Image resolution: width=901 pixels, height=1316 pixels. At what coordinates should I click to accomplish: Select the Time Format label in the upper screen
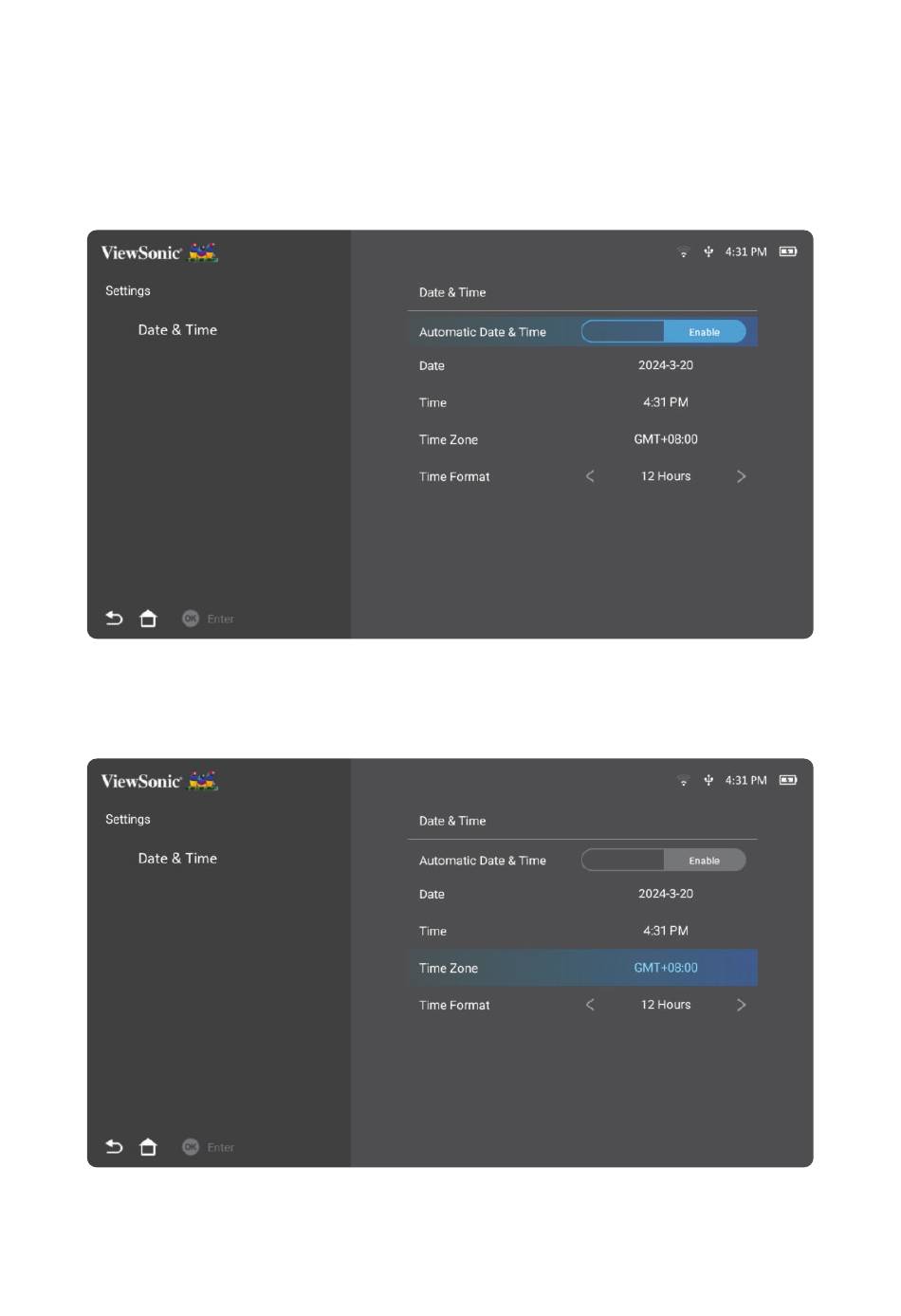tap(454, 477)
